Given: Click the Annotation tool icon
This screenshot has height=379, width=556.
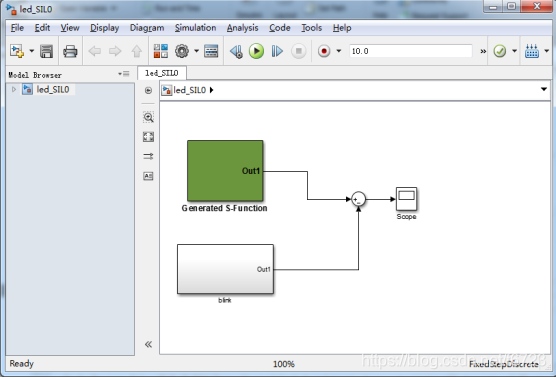Looking at the screenshot, I should [x=148, y=176].
